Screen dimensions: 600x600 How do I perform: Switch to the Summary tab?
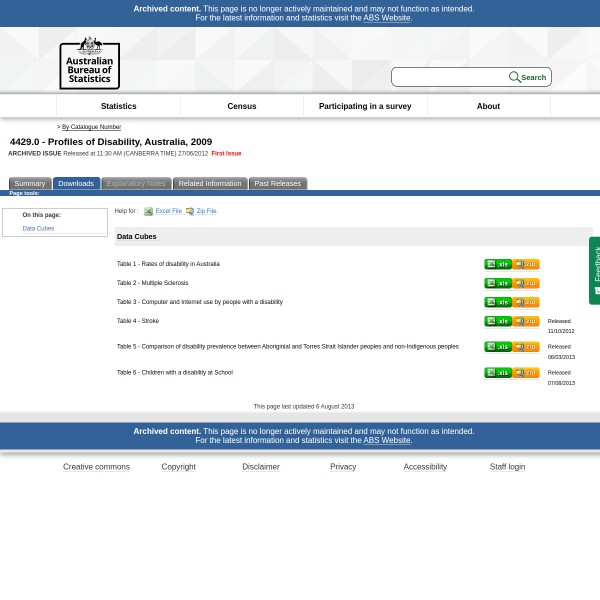[x=29, y=184]
